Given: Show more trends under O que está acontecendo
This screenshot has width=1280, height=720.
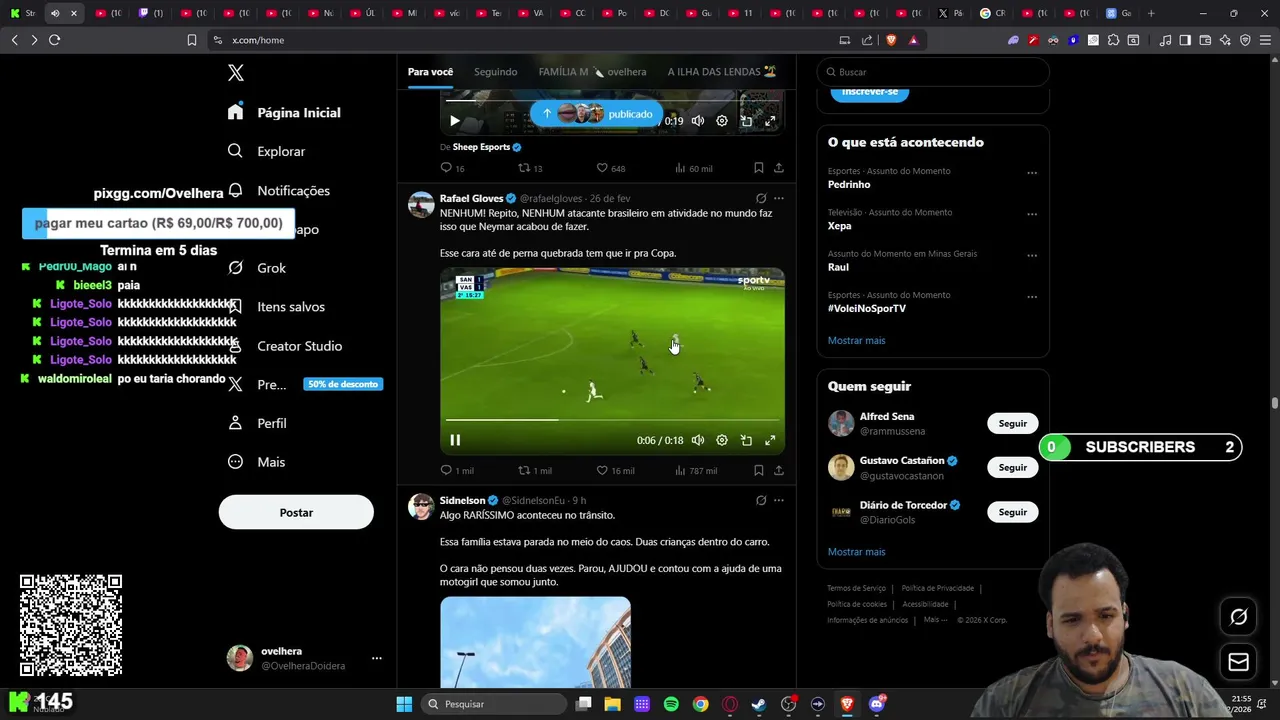Looking at the screenshot, I should click(x=856, y=340).
